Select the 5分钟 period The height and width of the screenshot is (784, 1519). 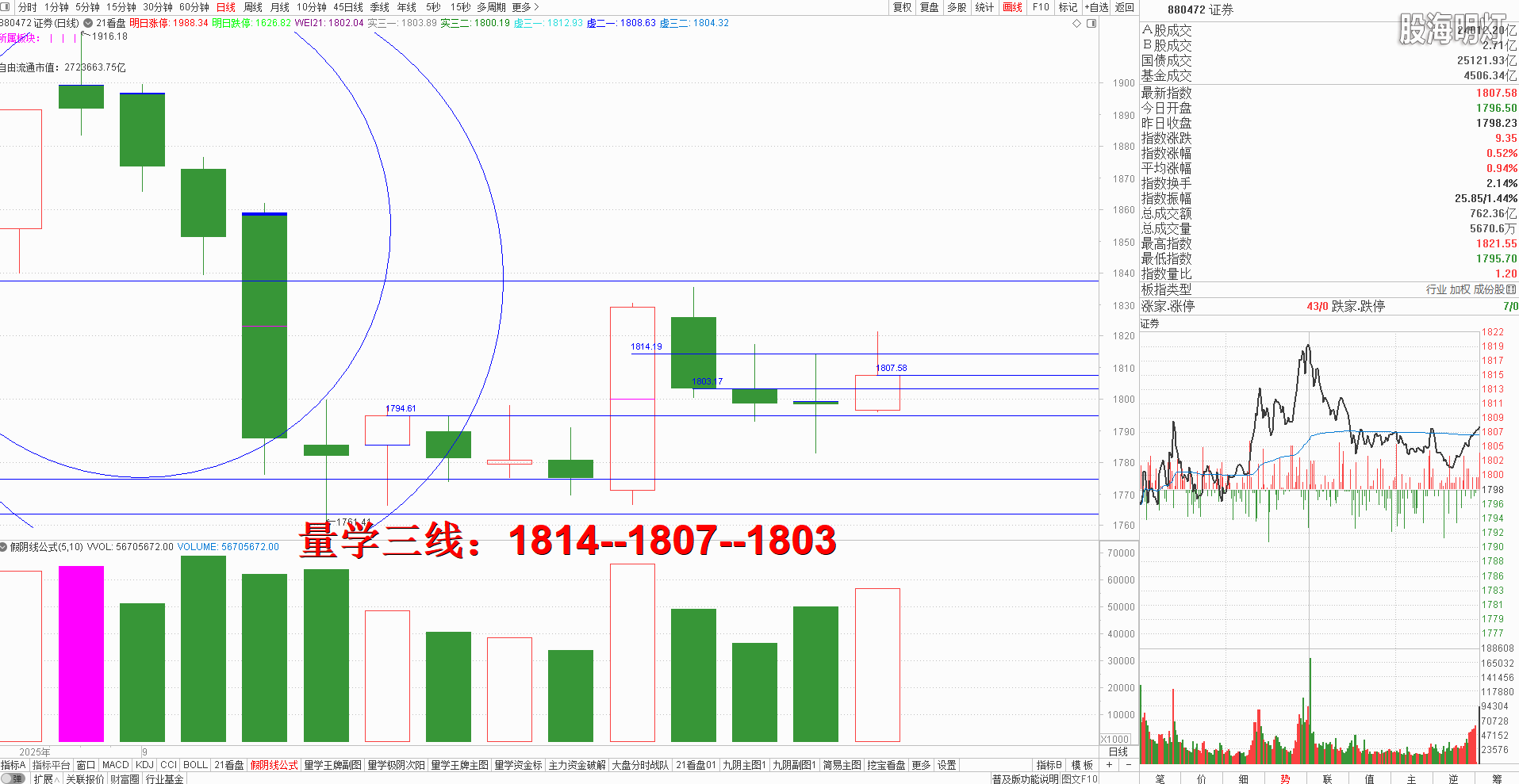click(87, 7)
